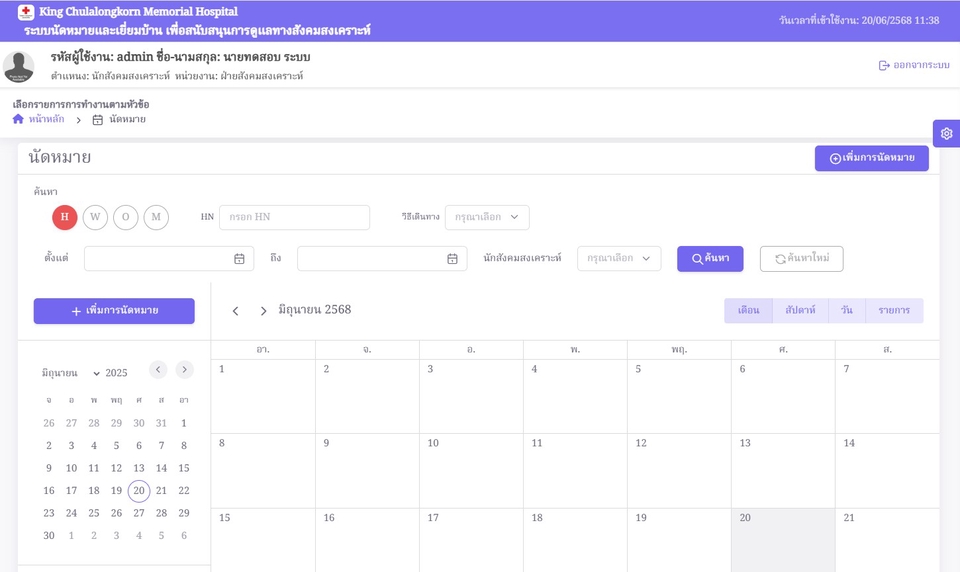
Task: Select the W filter circle
Action: [95, 217]
